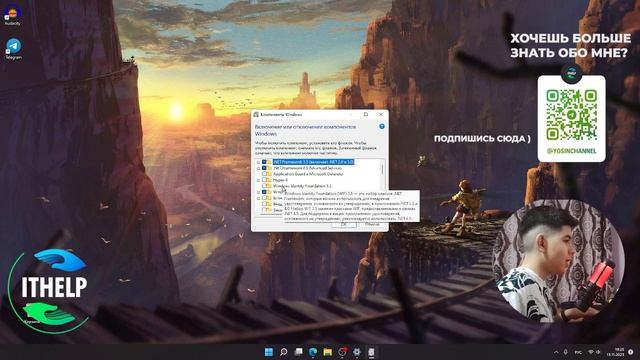The width and height of the screenshot is (640, 360).
Task: Enable the Hyper-V checkbox
Action: click(264, 180)
